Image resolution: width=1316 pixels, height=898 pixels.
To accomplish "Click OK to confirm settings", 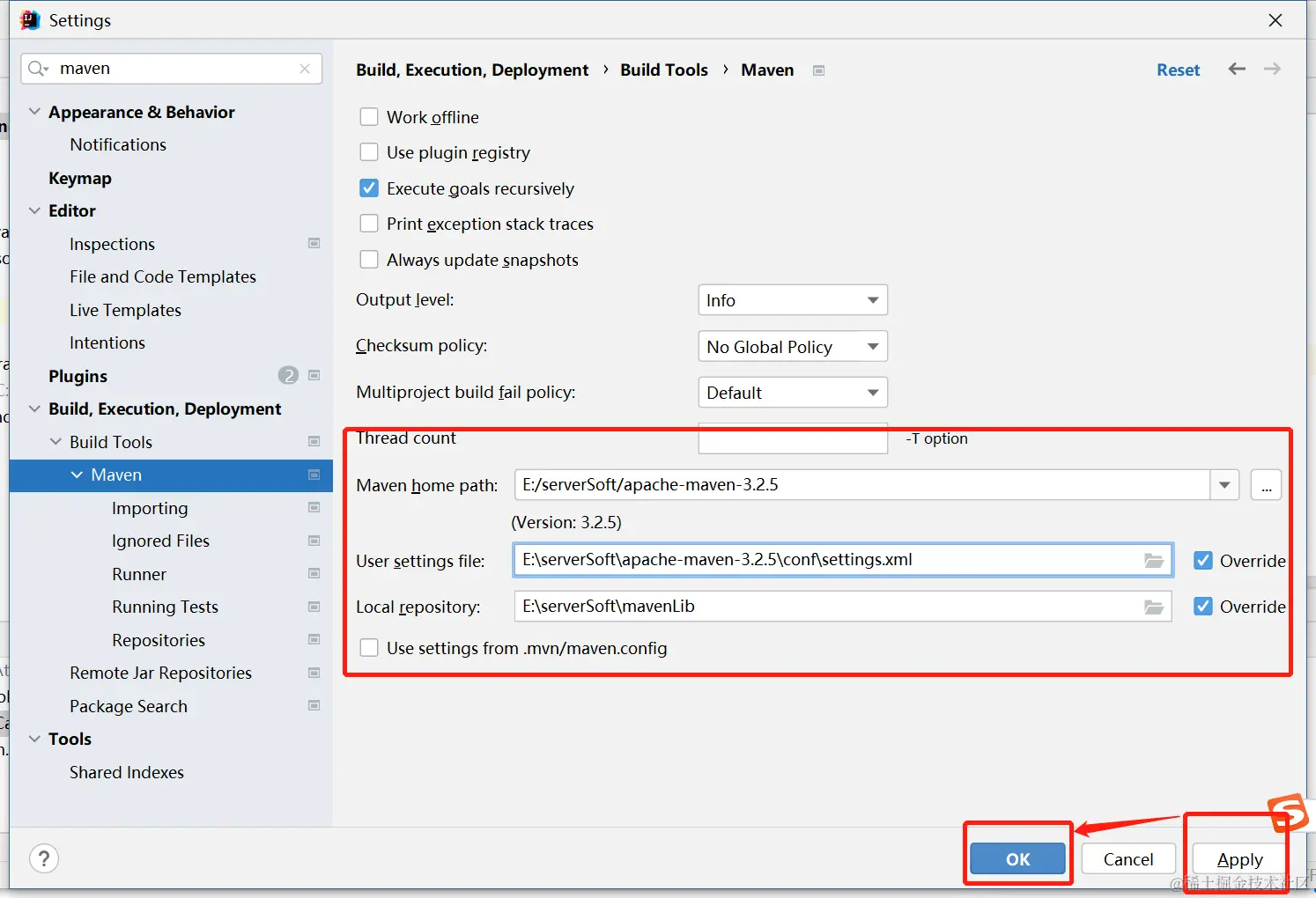I will pos(1017,859).
